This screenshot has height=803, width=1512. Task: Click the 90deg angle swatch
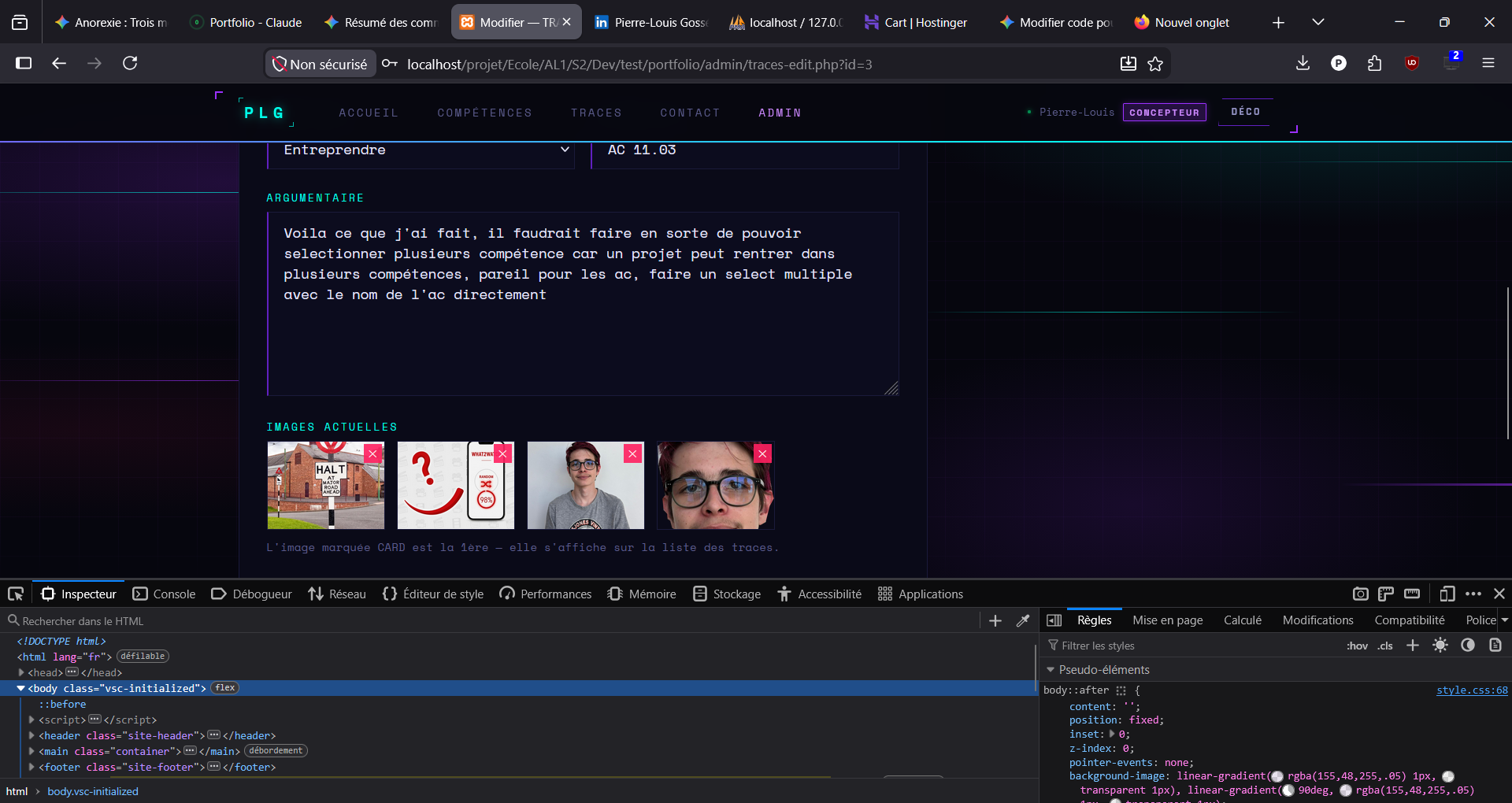[1288, 790]
